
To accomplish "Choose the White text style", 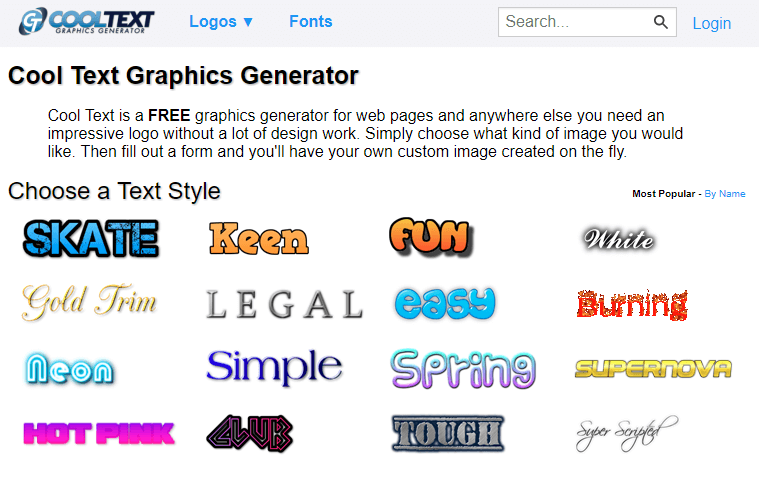I will (x=619, y=238).
